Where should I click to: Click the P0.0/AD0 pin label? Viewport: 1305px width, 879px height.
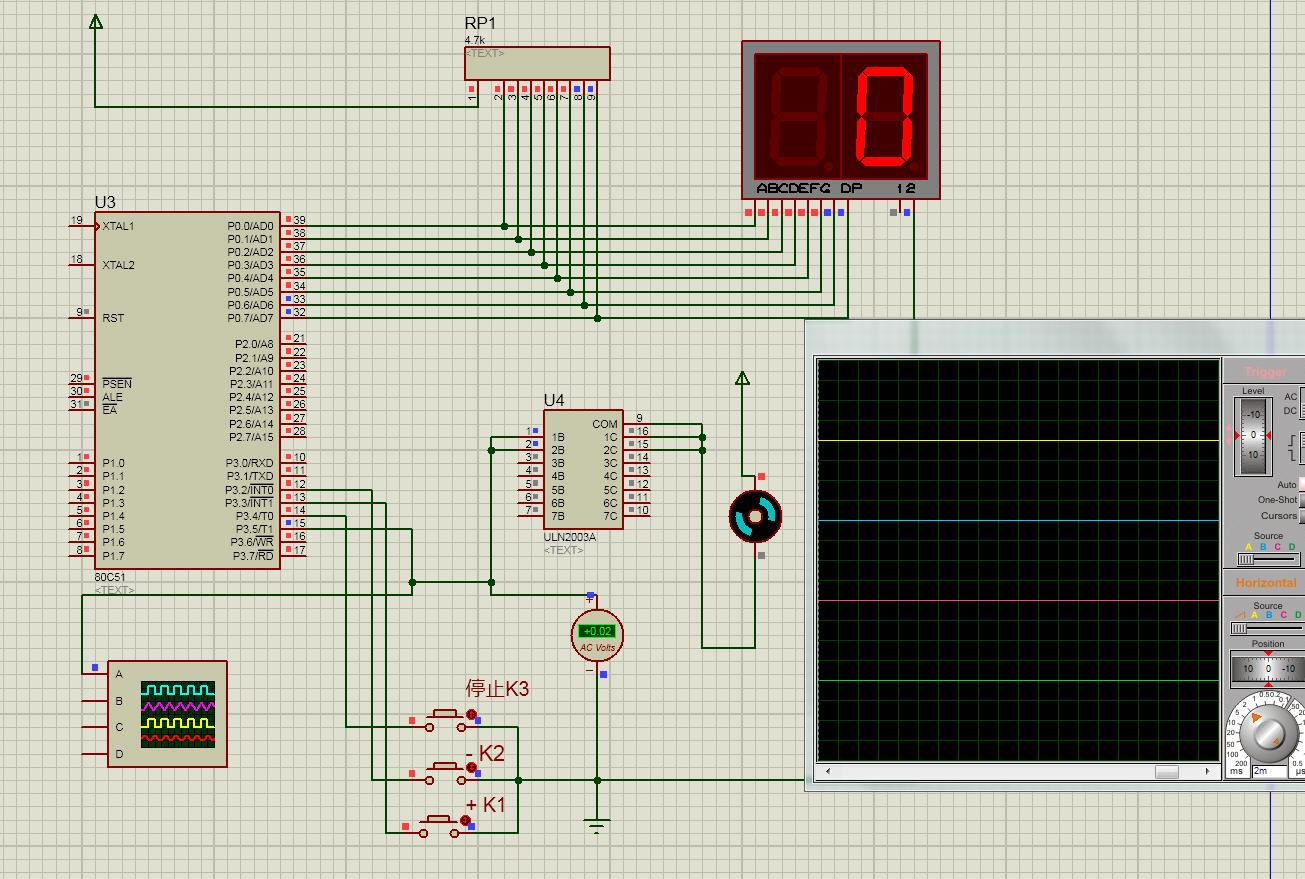coord(250,226)
